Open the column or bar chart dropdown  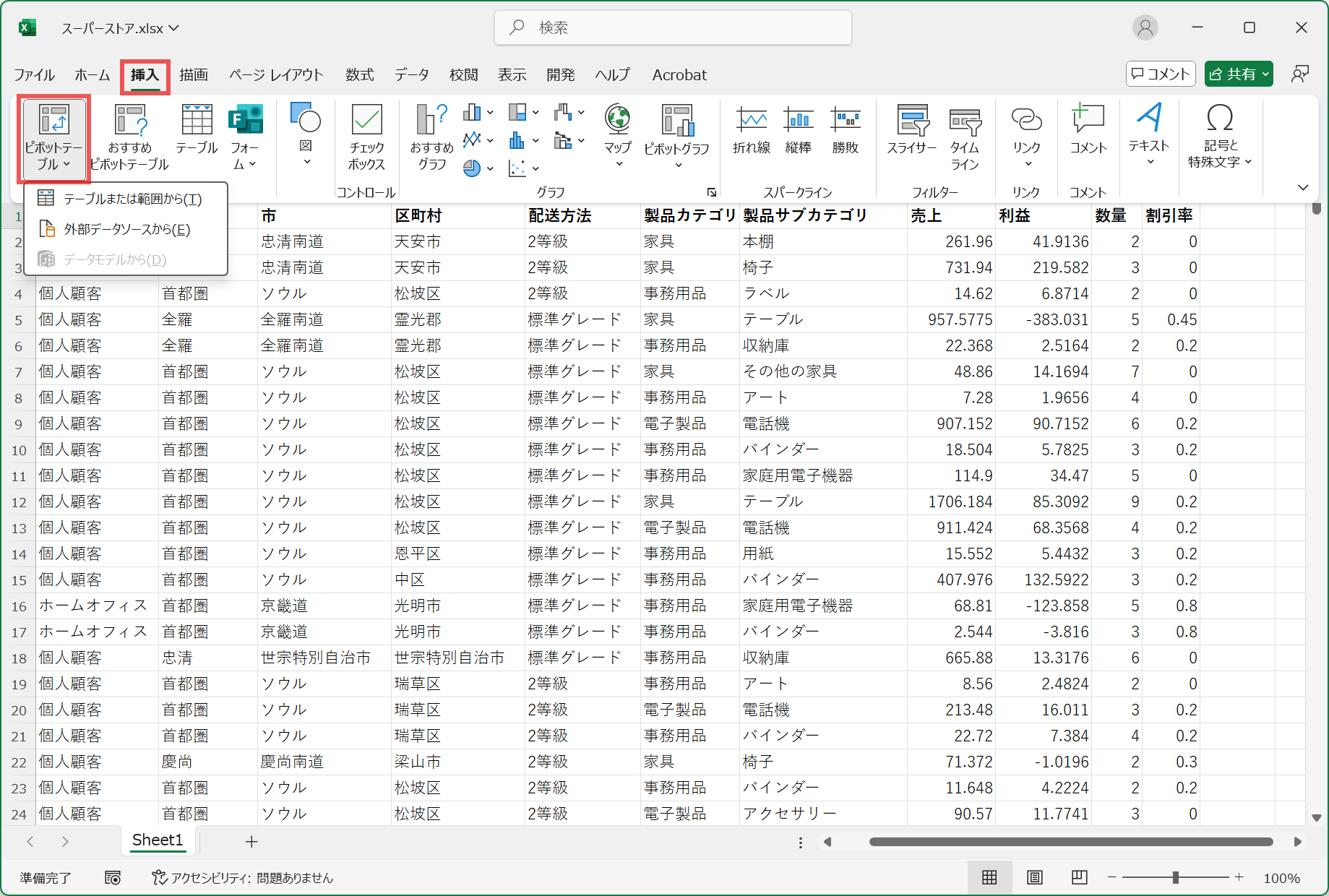pyautogui.click(x=478, y=113)
